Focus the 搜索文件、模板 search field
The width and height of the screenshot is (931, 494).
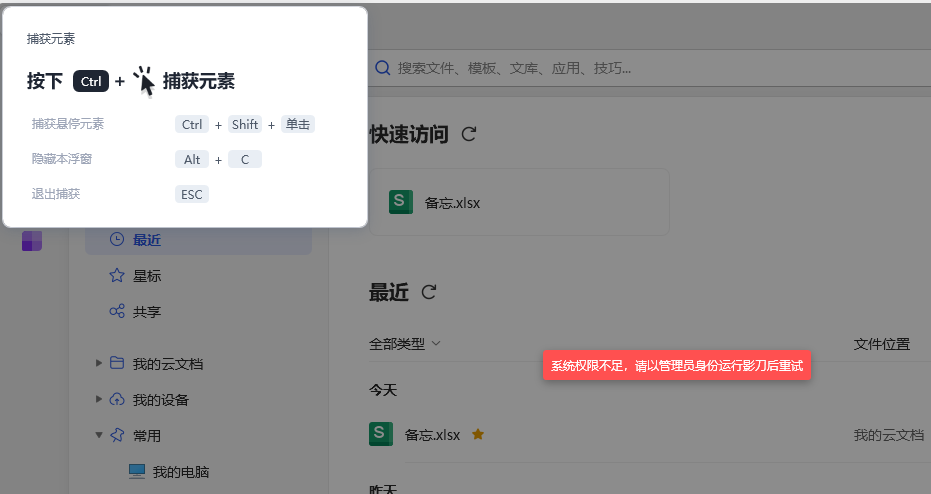[x=650, y=68]
